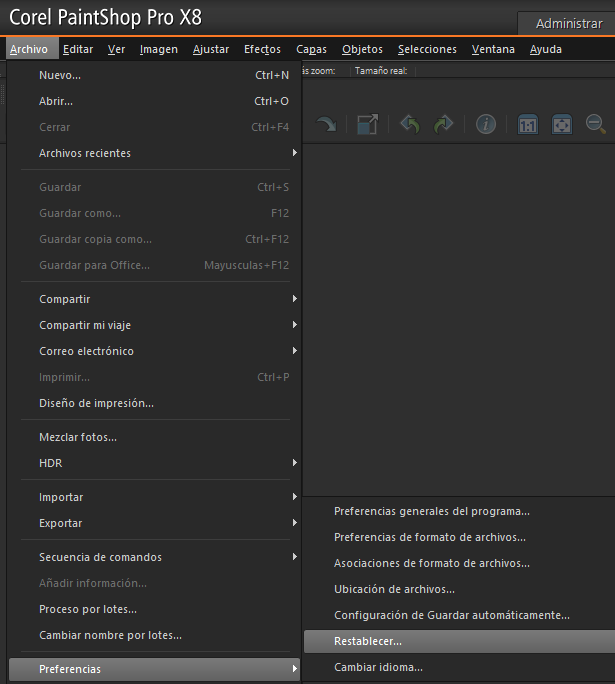This screenshot has height=684, width=615.
Task: Open Preferencias de formato de archivos...
Action: tap(459, 537)
